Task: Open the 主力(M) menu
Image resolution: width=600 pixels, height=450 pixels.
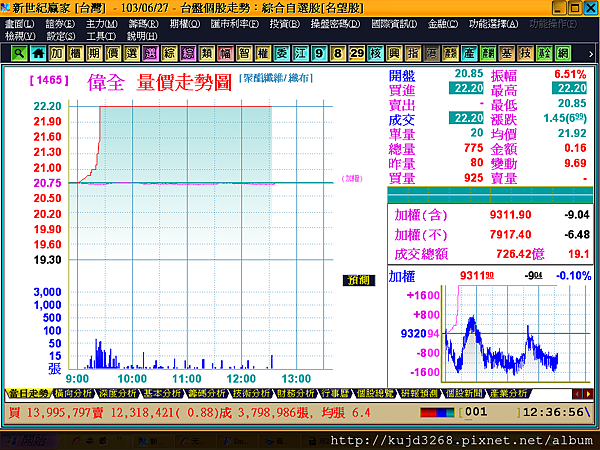Action: click(101, 24)
